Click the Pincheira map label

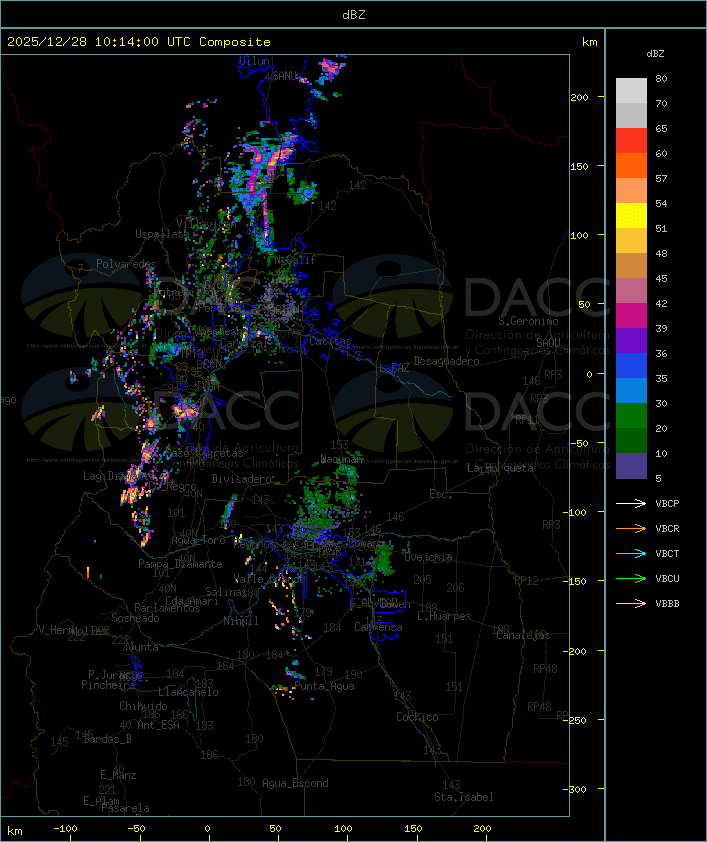107,685
